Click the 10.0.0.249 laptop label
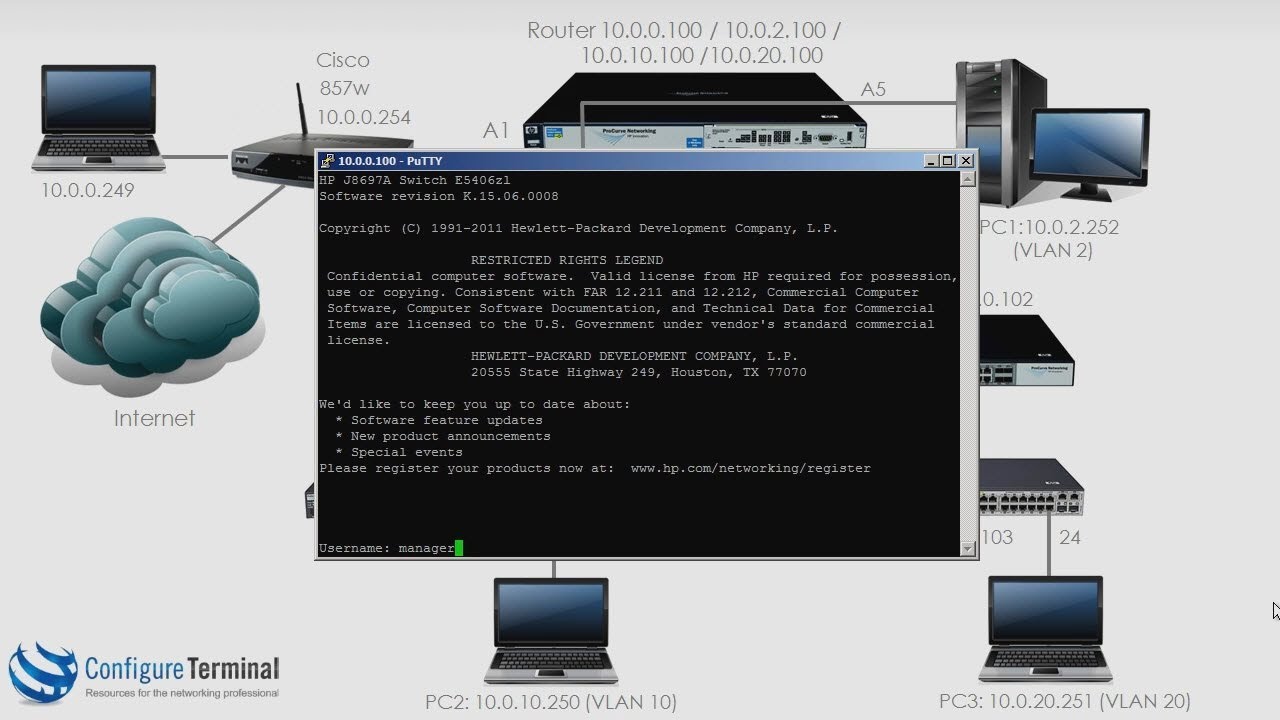 (87, 190)
